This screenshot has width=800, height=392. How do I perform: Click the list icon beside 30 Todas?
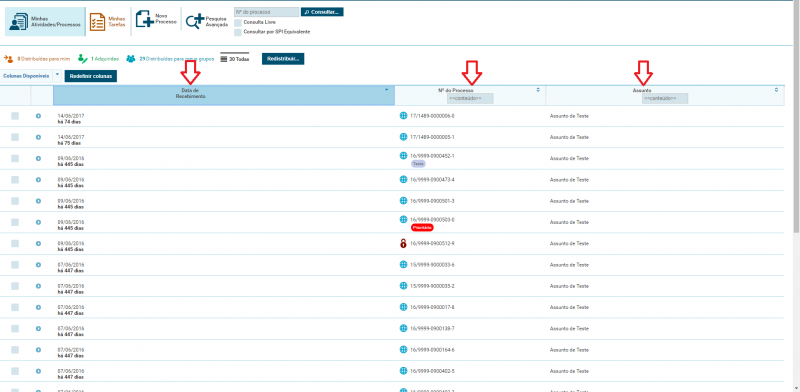coord(223,59)
